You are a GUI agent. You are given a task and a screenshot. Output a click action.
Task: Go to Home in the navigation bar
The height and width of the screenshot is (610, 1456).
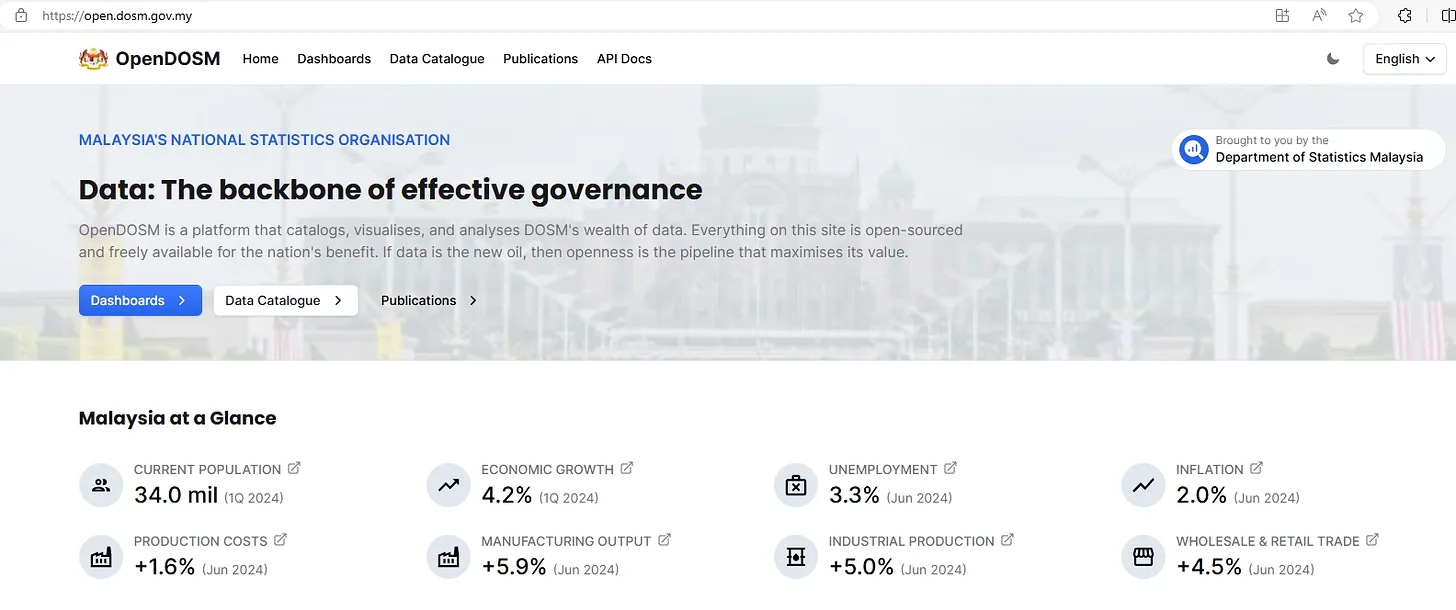[260, 59]
